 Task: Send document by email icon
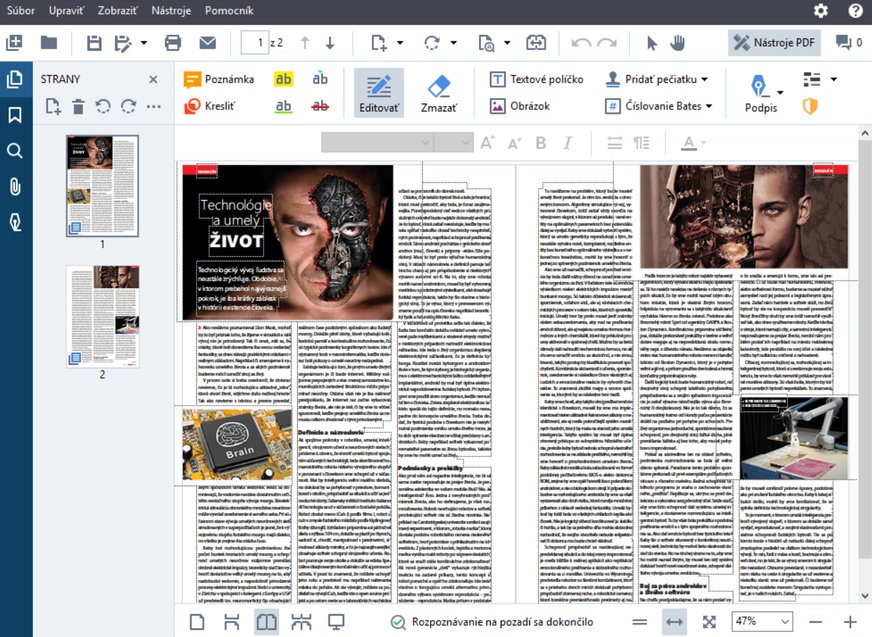(208, 42)
